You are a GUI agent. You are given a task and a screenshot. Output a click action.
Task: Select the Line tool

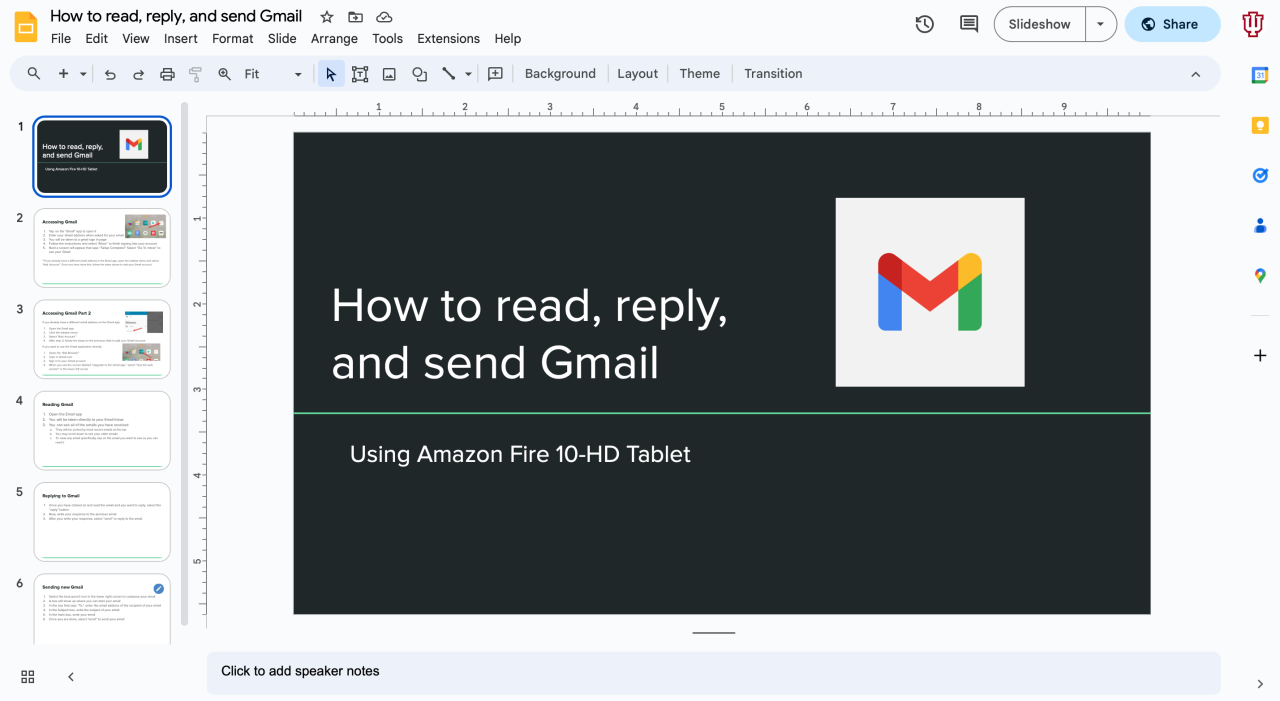tap(449, 74)
